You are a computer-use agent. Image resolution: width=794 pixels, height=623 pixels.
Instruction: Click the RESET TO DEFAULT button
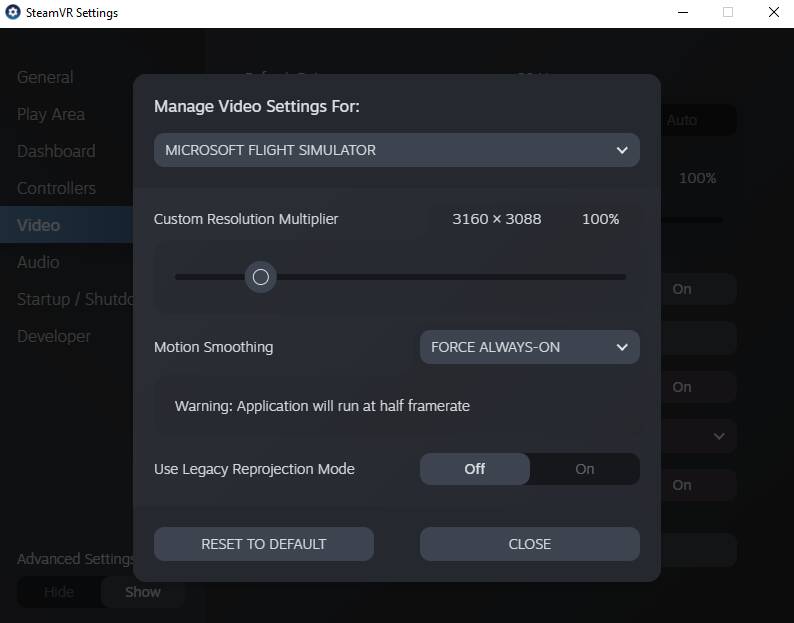click(263, 544)
